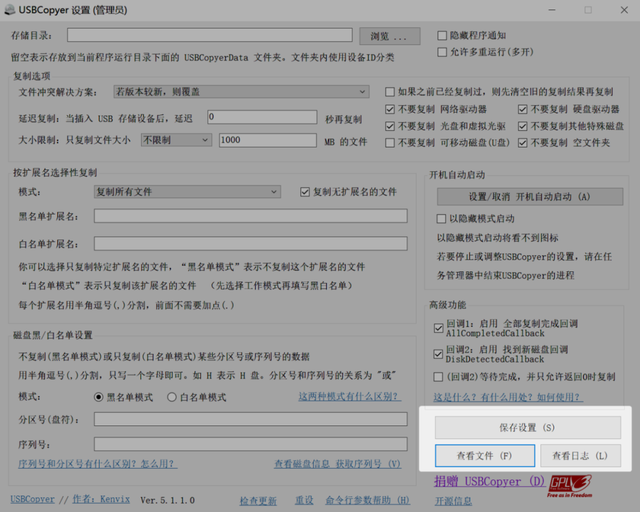Open 开源信息 link
The width and height of the screenshot is (640, 512).
tap(453, 501)
